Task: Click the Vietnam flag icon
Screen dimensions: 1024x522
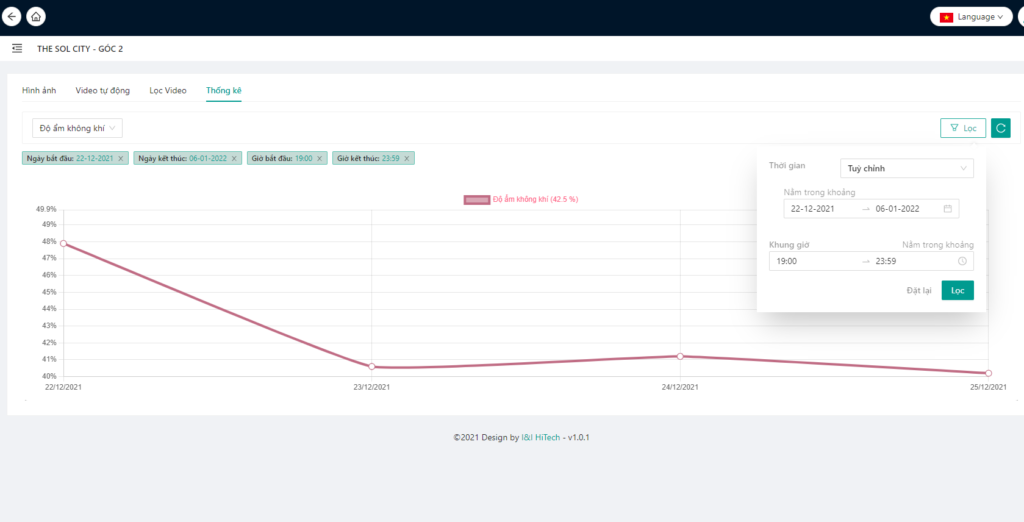Action: [946, 18]
